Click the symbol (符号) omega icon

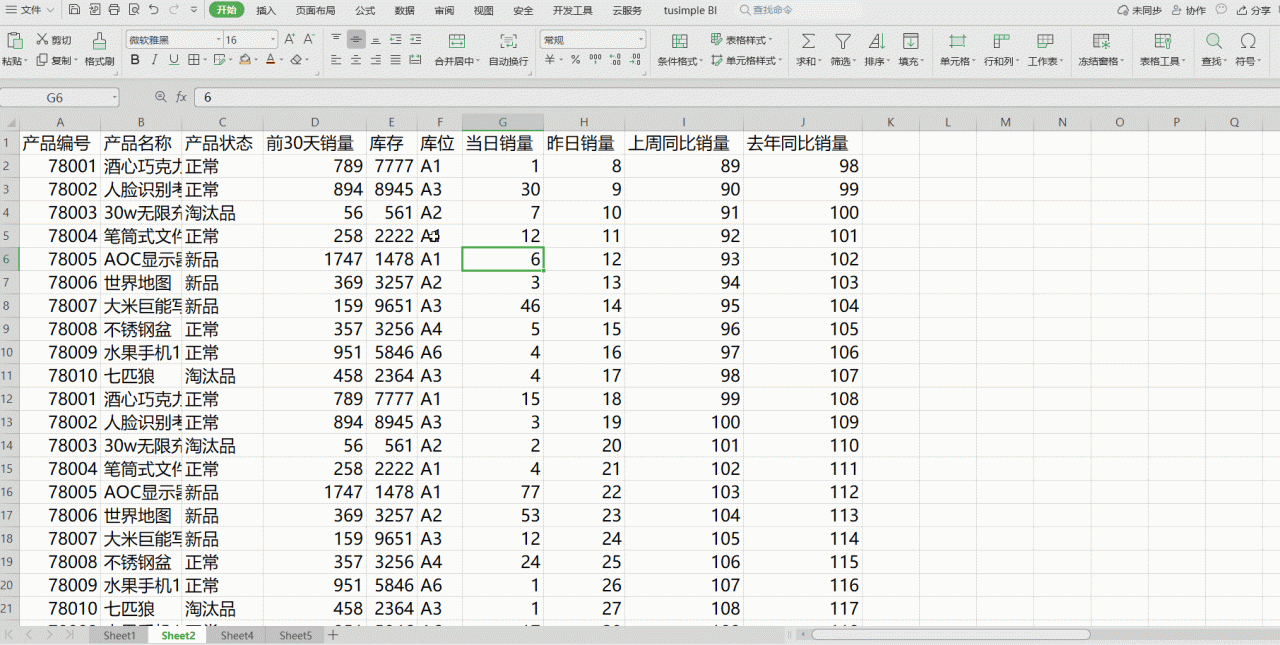click(x=1247, y=41)
